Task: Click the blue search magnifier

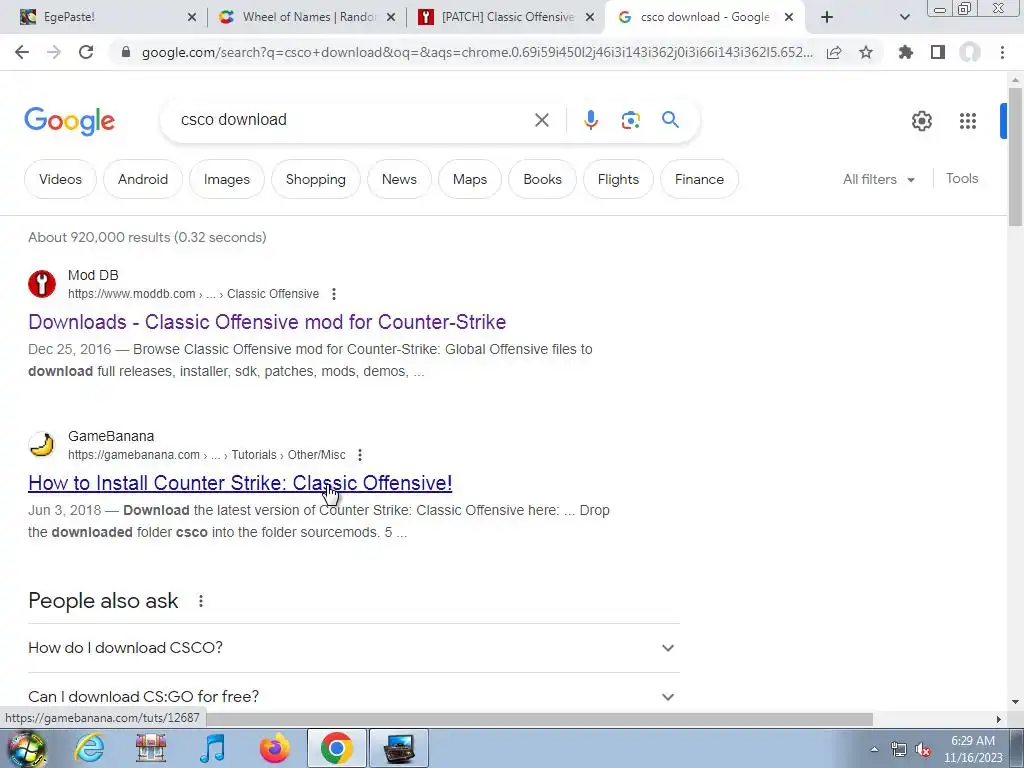Action: 670,120
